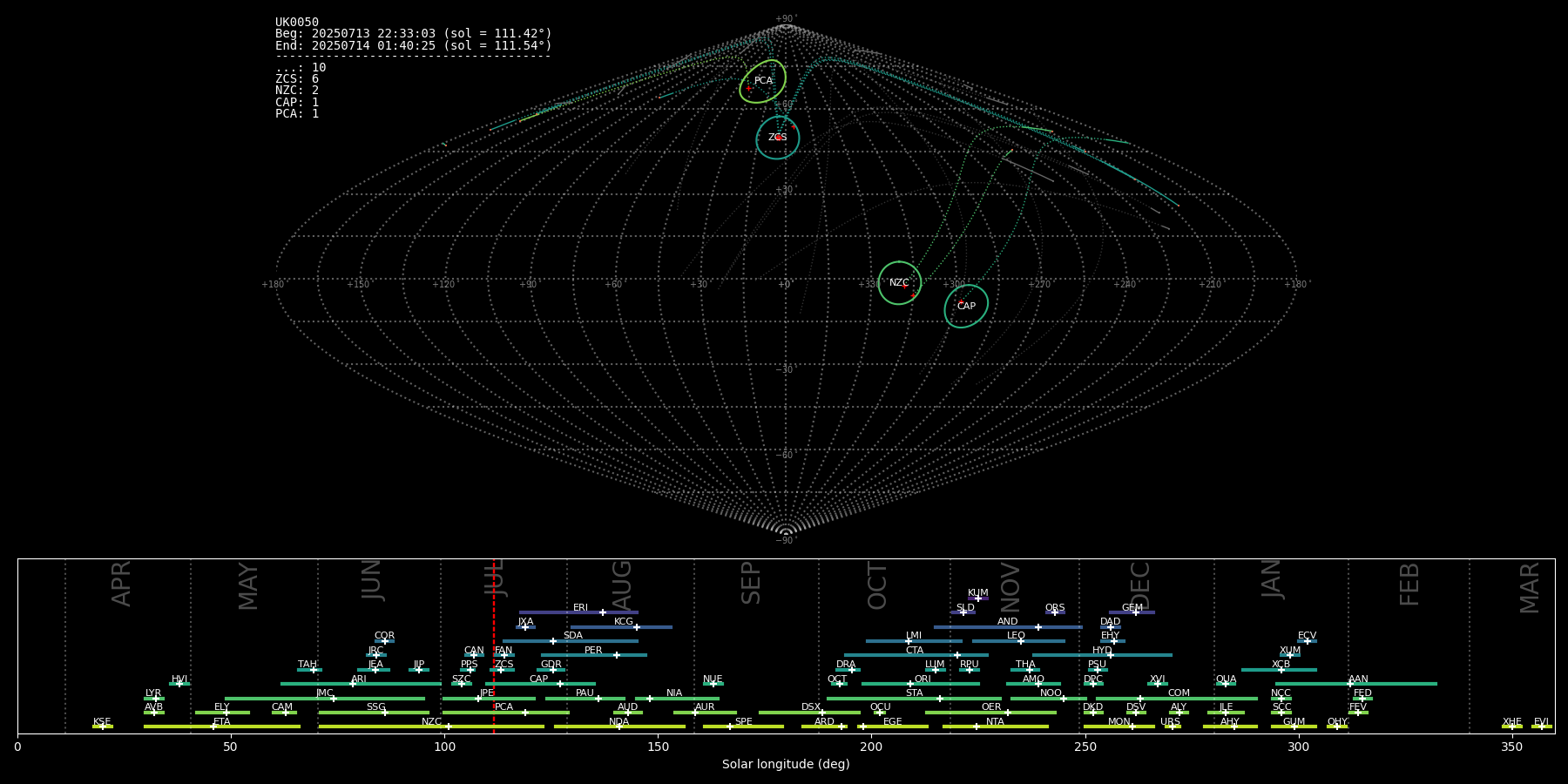The image size is (1568, 784).
Task: Click the Solar longitude (deg) axis label
Action: pos(786,764)
